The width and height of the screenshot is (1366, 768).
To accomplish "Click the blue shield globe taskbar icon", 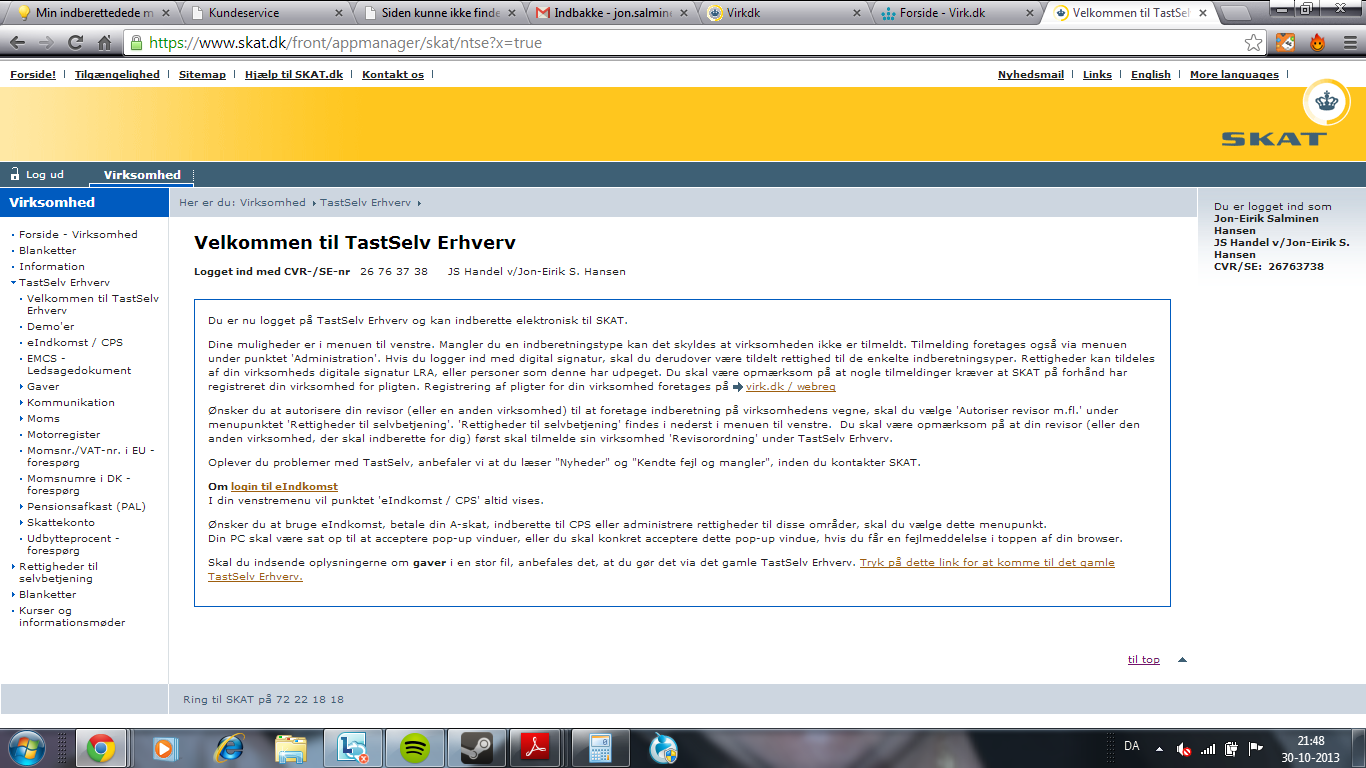I will pyautogui.click(x=662, y=747).
